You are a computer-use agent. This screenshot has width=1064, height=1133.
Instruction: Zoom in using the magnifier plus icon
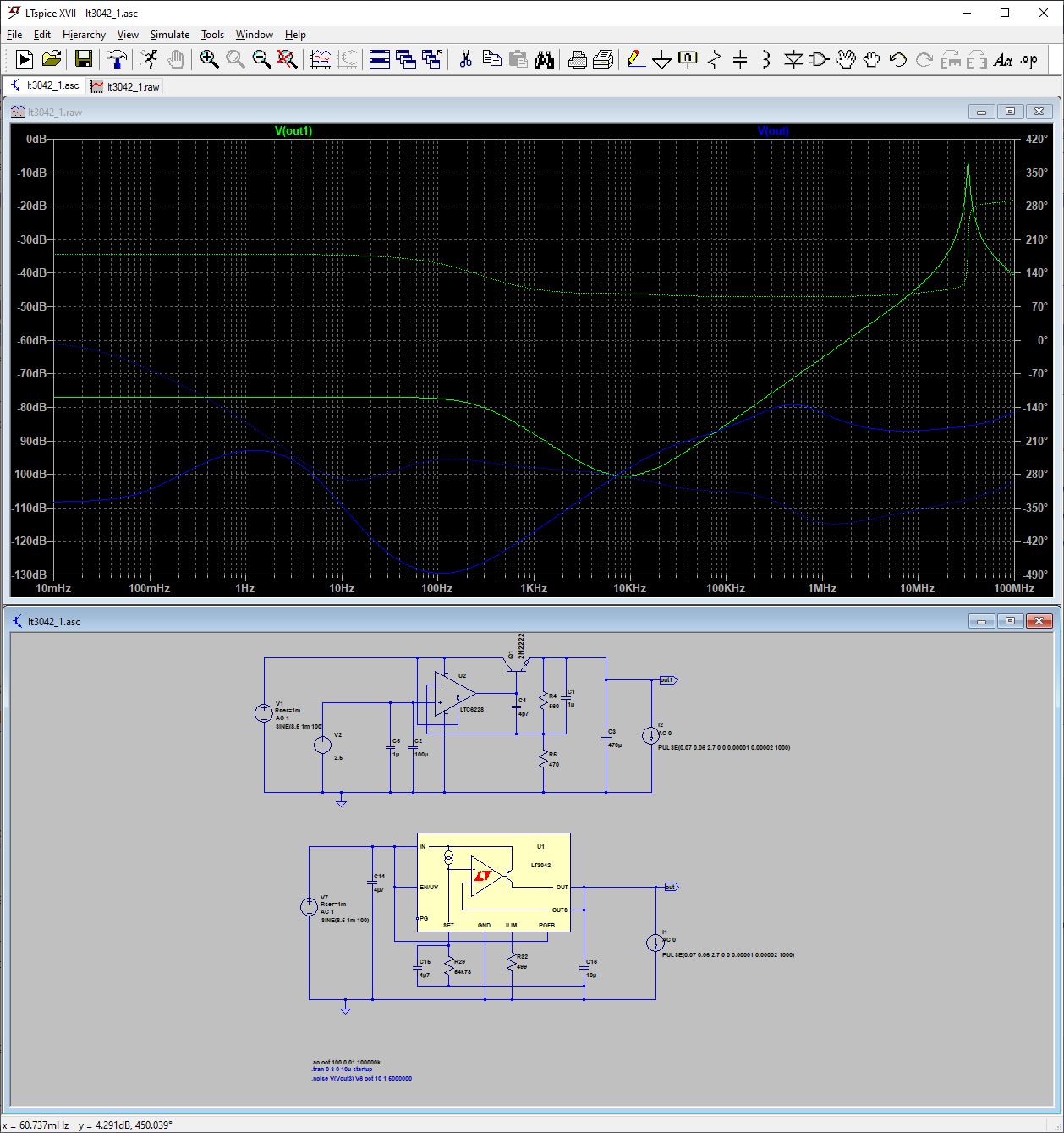pos(209,59)
